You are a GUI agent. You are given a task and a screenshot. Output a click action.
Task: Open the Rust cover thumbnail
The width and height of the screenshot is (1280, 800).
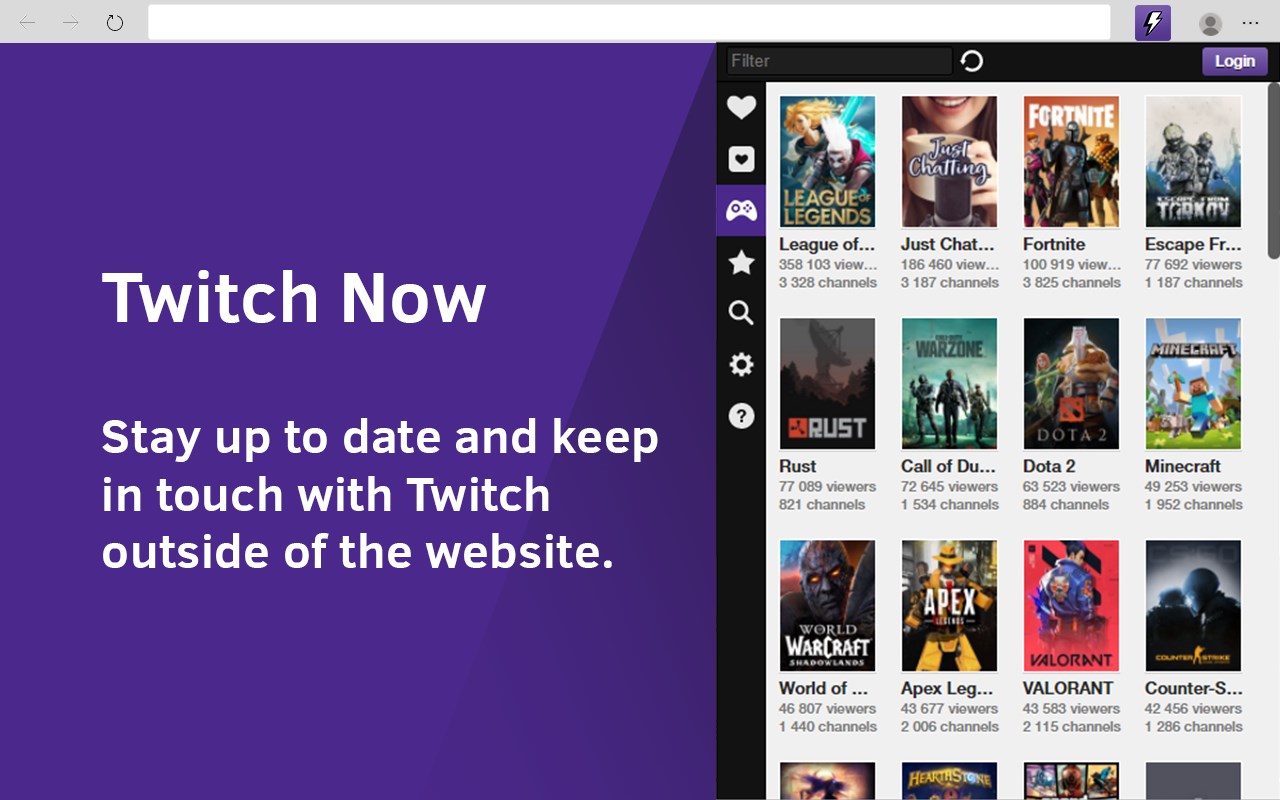827,384
